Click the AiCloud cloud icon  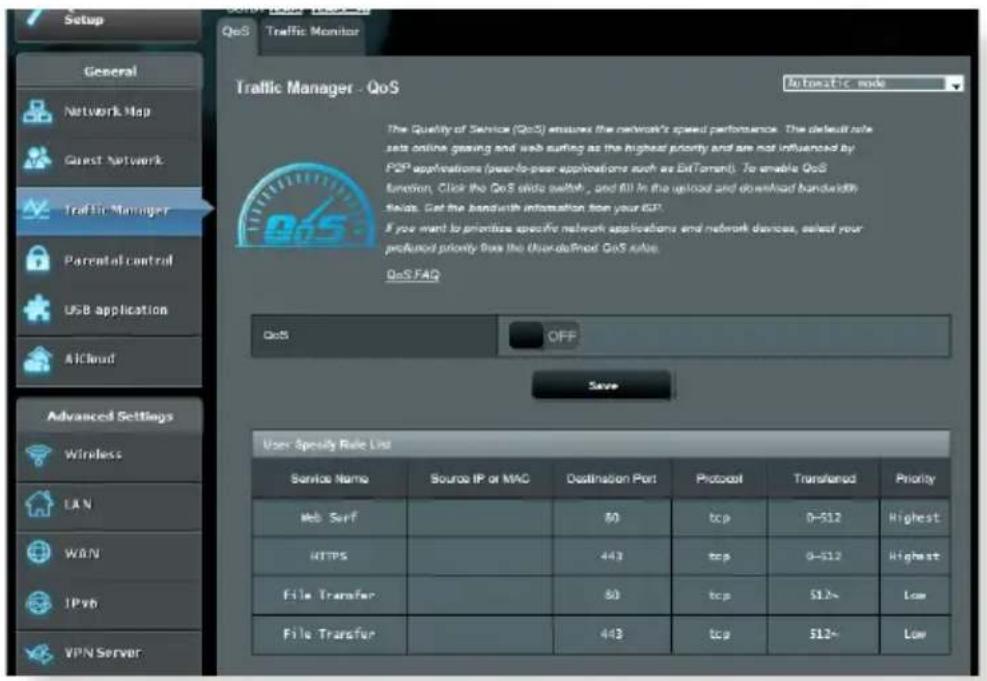pos(38,359)
